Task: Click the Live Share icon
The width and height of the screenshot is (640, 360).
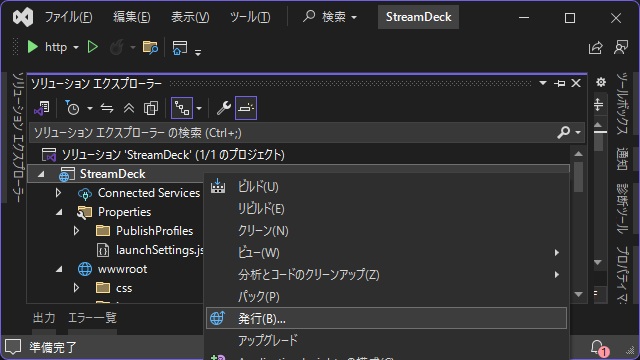Action: point(596,47)
